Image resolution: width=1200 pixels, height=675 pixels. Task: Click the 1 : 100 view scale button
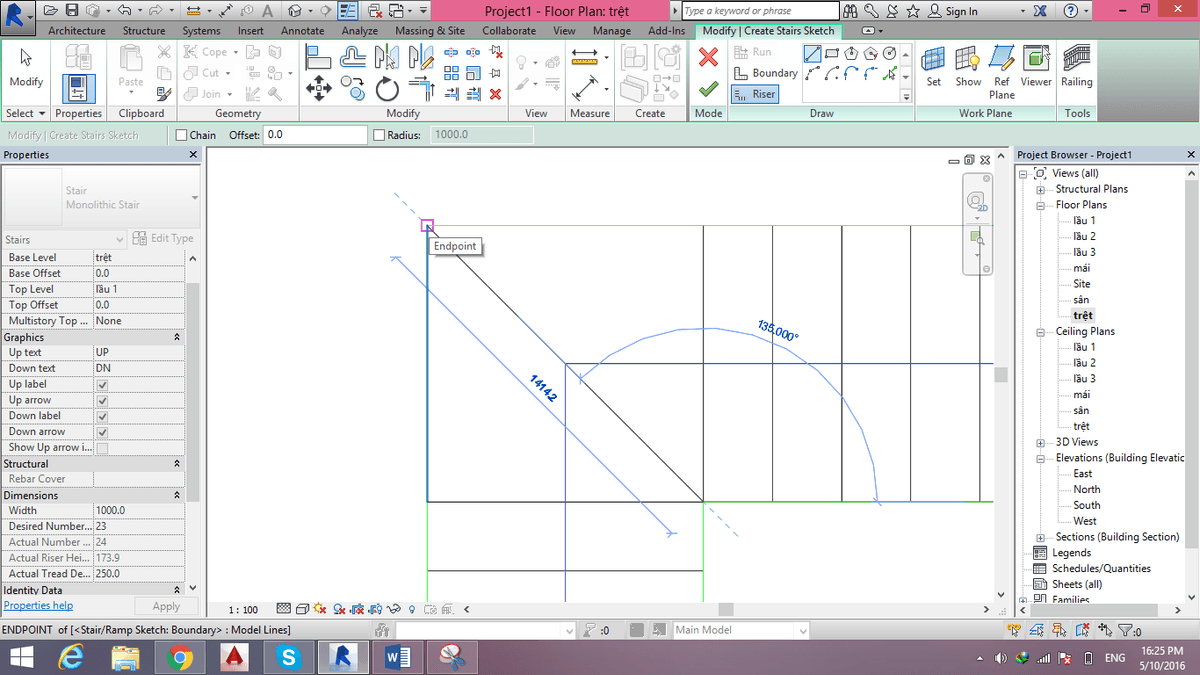[243, 609]
